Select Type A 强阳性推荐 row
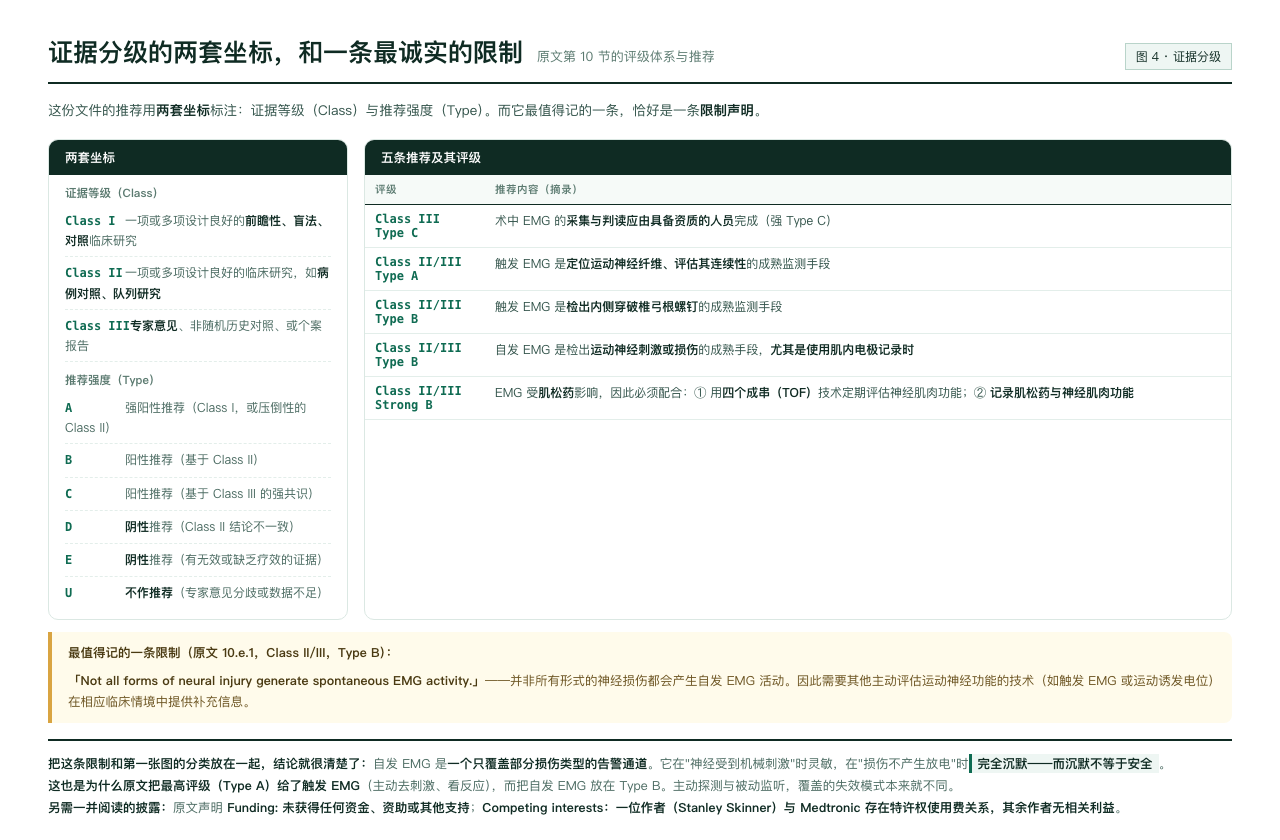Viewport: 1280px width, 840px height. pos(198,418)
